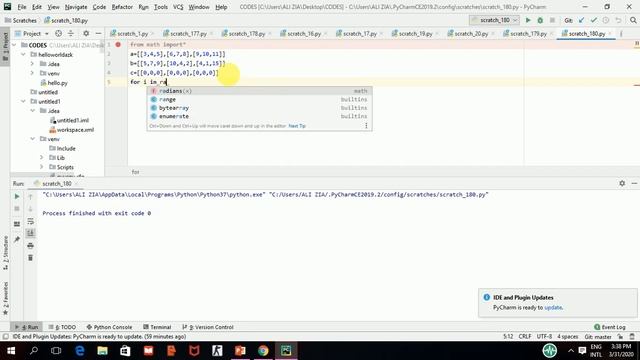This screenshot has height=360, width=640.
Task: Open the Version Control tool window
Action: [x=208, y=327]
